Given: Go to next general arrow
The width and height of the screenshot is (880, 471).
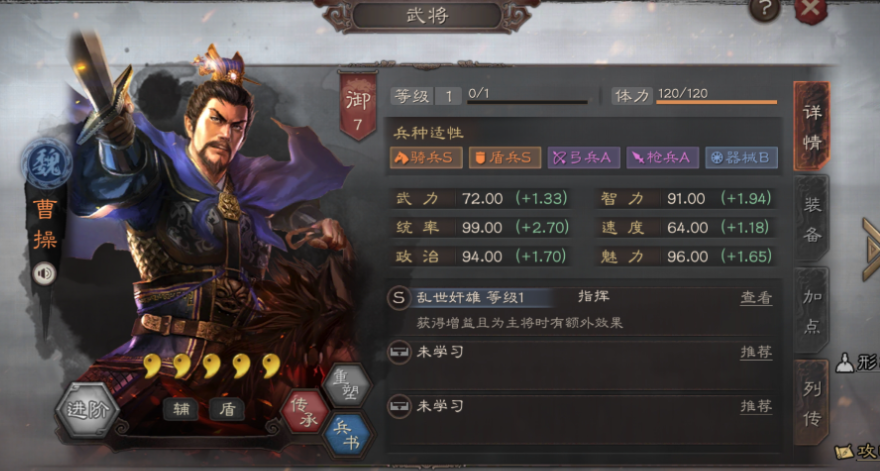Looking at the screenshot, I should [871, 250].
